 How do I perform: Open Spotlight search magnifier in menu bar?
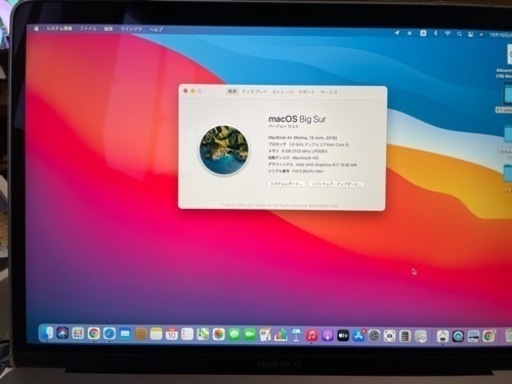coord(459,34)
